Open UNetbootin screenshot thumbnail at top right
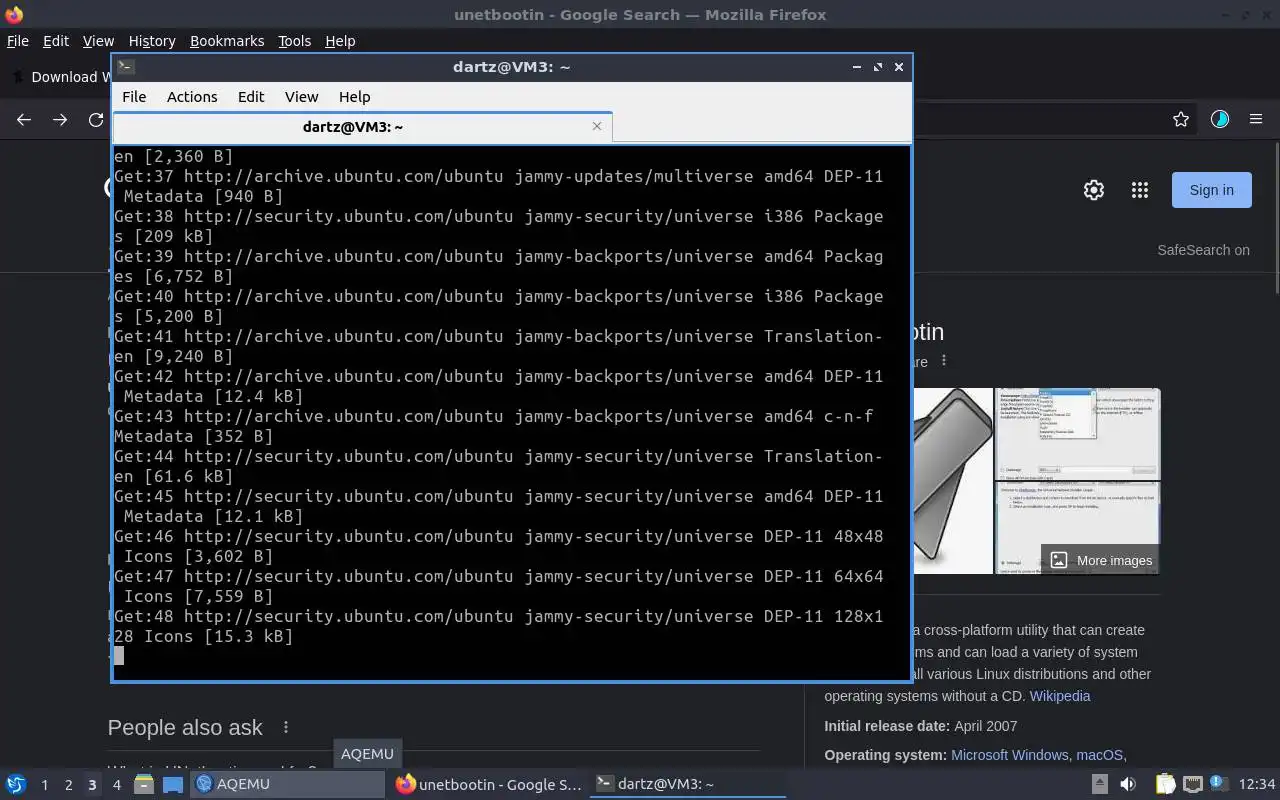Viewport: 1280px width, 800px height. click(x=1078, y=434)
